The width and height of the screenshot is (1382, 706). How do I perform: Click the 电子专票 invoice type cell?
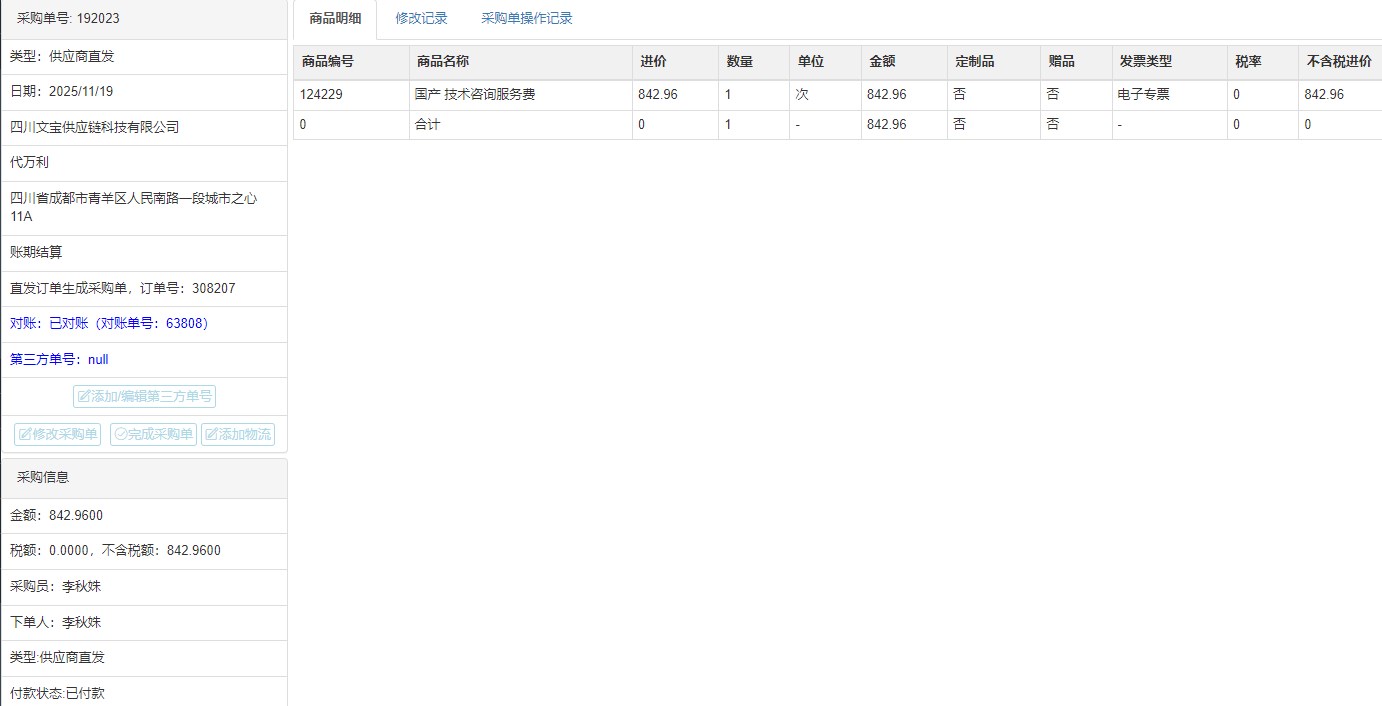(1144, 95)
